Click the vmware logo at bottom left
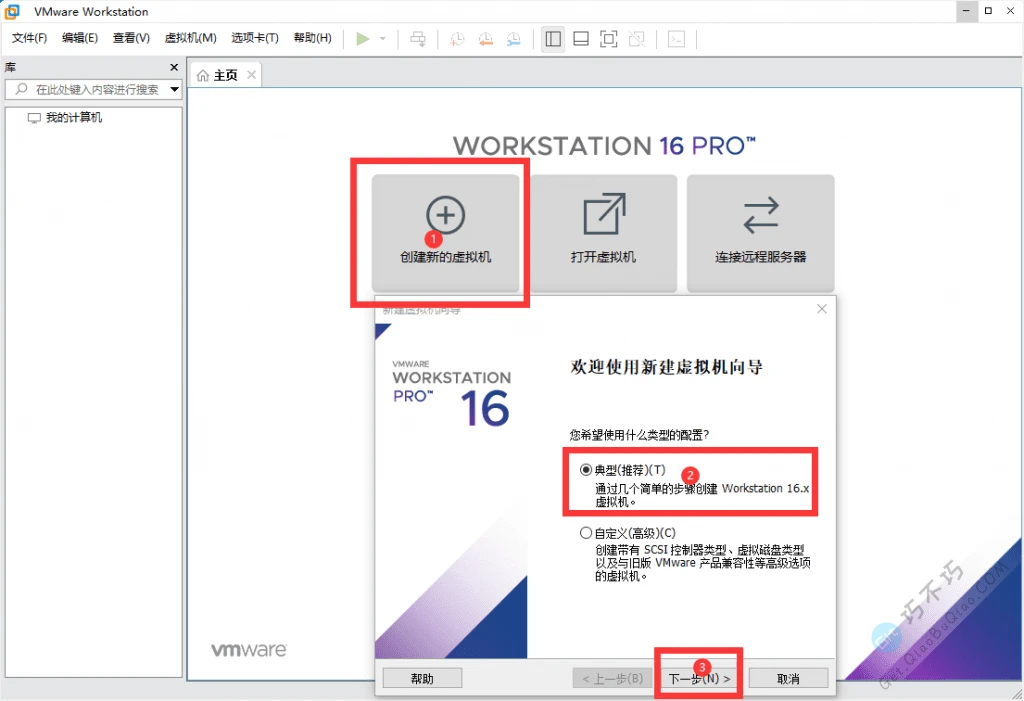Viewport: 1024px width, 701px height. (249, 650)
